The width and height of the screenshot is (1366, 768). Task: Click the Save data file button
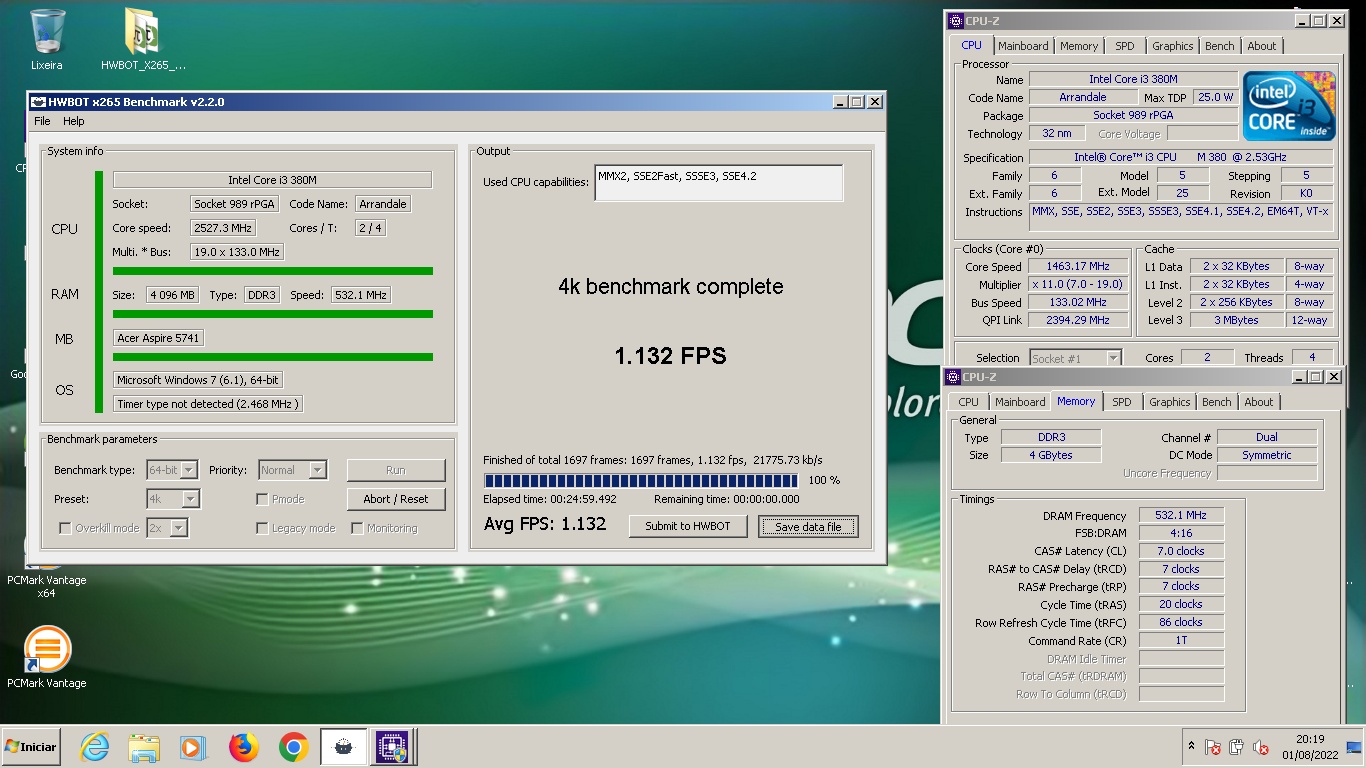click(808, 526)
